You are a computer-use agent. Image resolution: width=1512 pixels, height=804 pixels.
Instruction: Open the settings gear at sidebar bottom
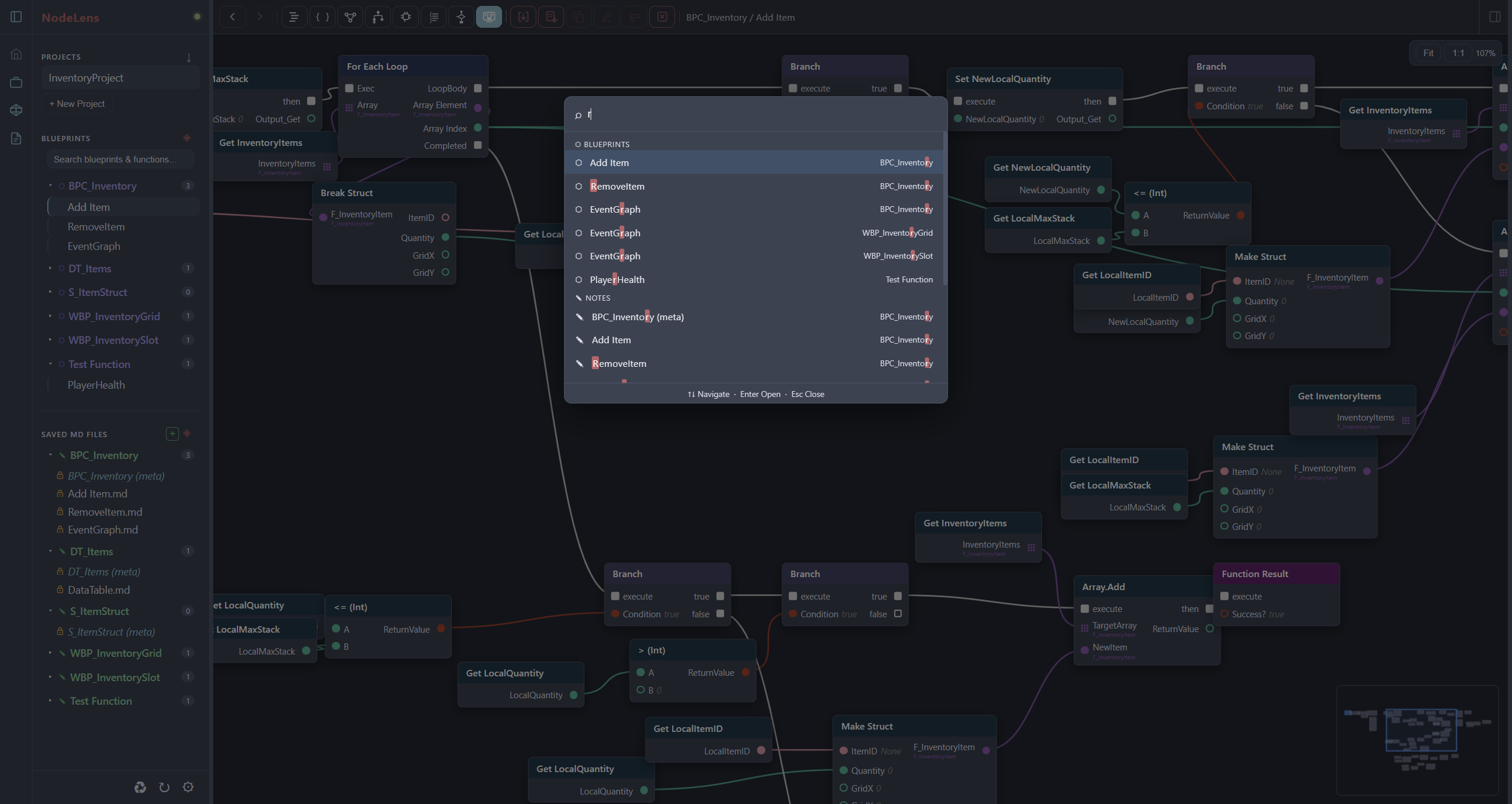pos(188,787)
